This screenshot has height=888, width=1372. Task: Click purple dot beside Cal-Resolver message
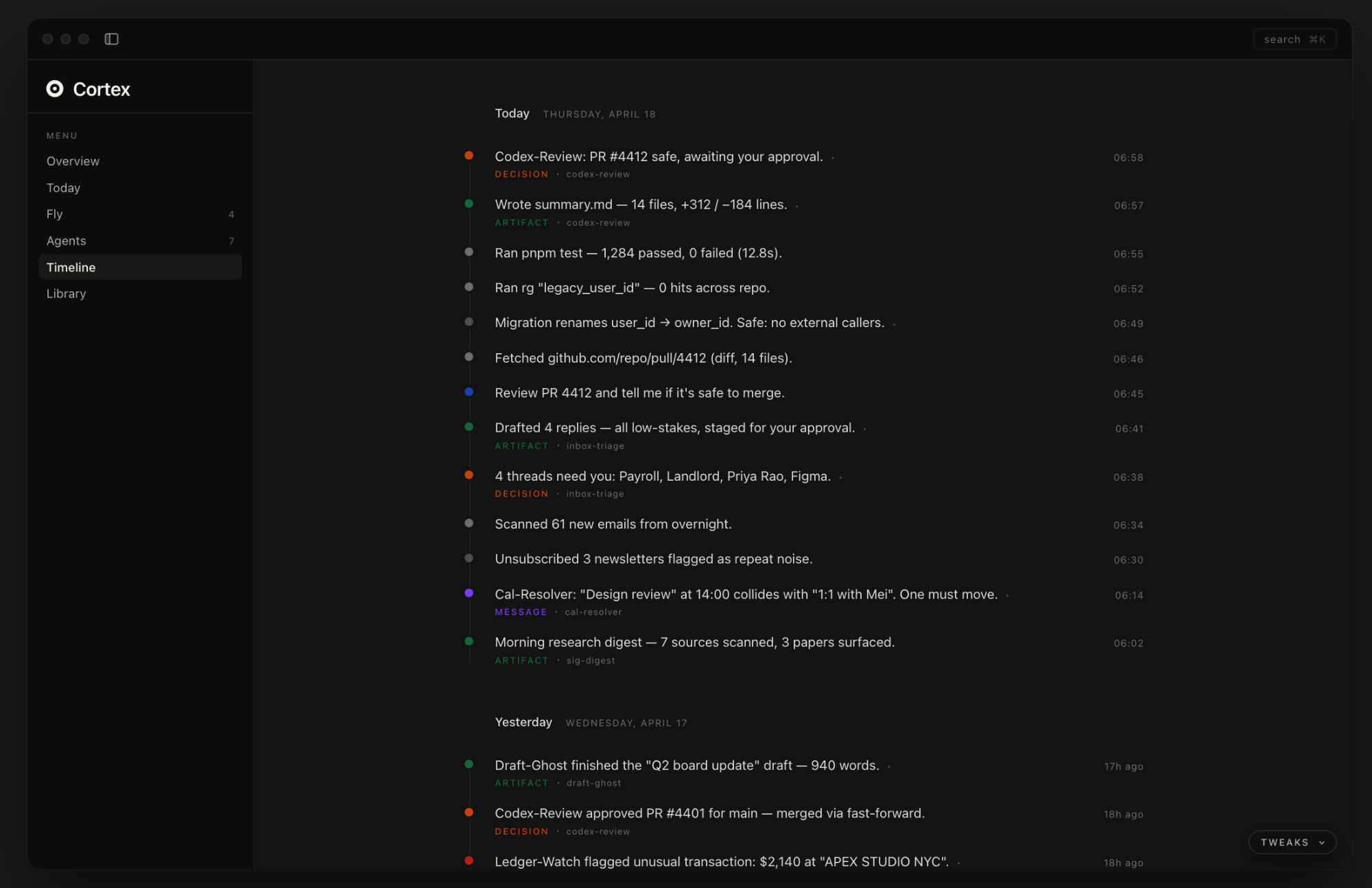pyautogui.click(x=469, y=593)
